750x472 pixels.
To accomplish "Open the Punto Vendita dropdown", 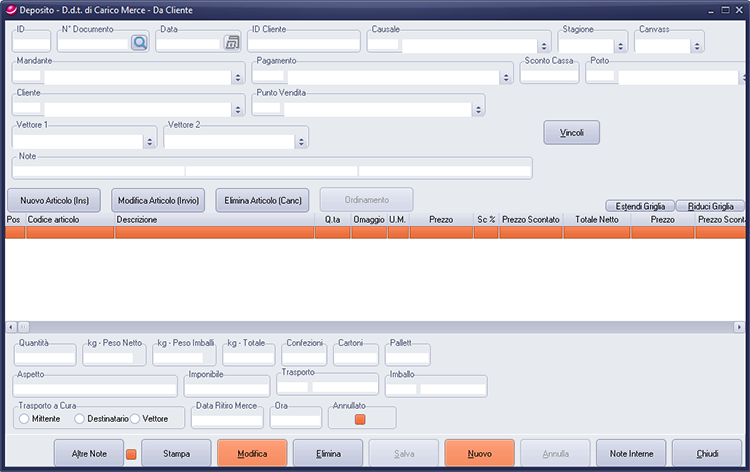I will click(x=477, y=109).
